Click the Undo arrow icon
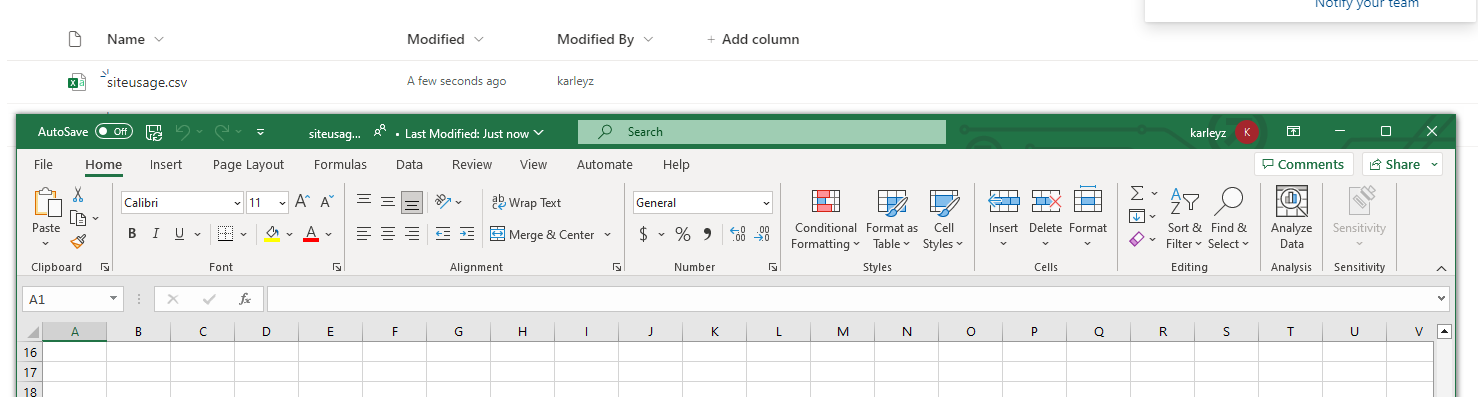The width and height of the screenshot is (1478, 397). tap(182, 131)
